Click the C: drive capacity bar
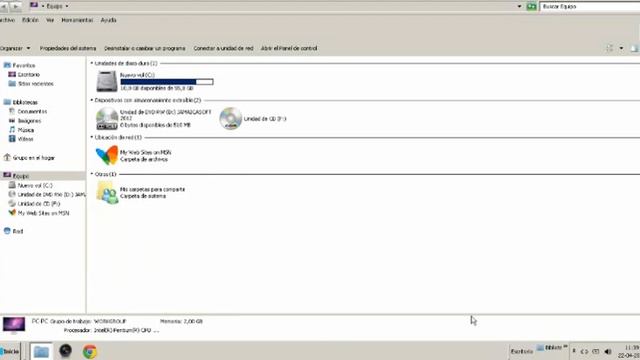Viewport: 640px width, 360px height. [167, 82]
